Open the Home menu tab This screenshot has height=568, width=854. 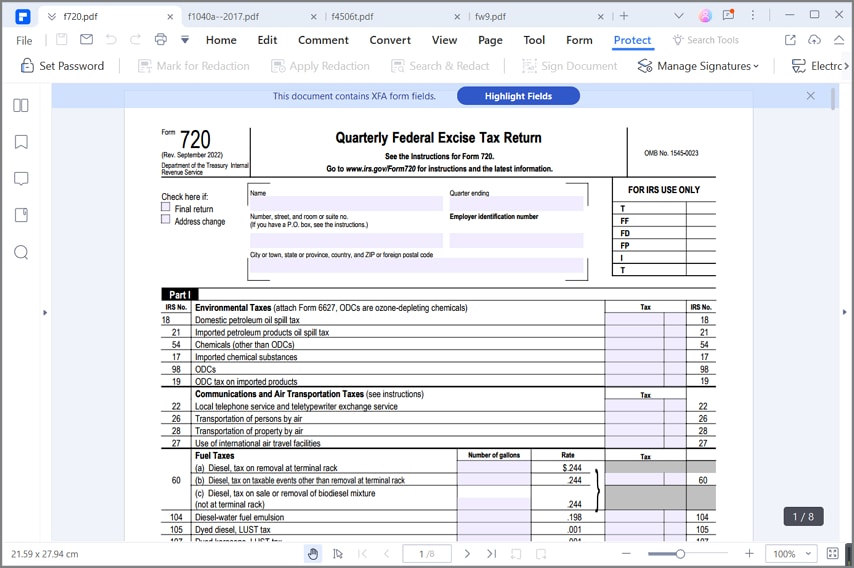pos(221,40)
